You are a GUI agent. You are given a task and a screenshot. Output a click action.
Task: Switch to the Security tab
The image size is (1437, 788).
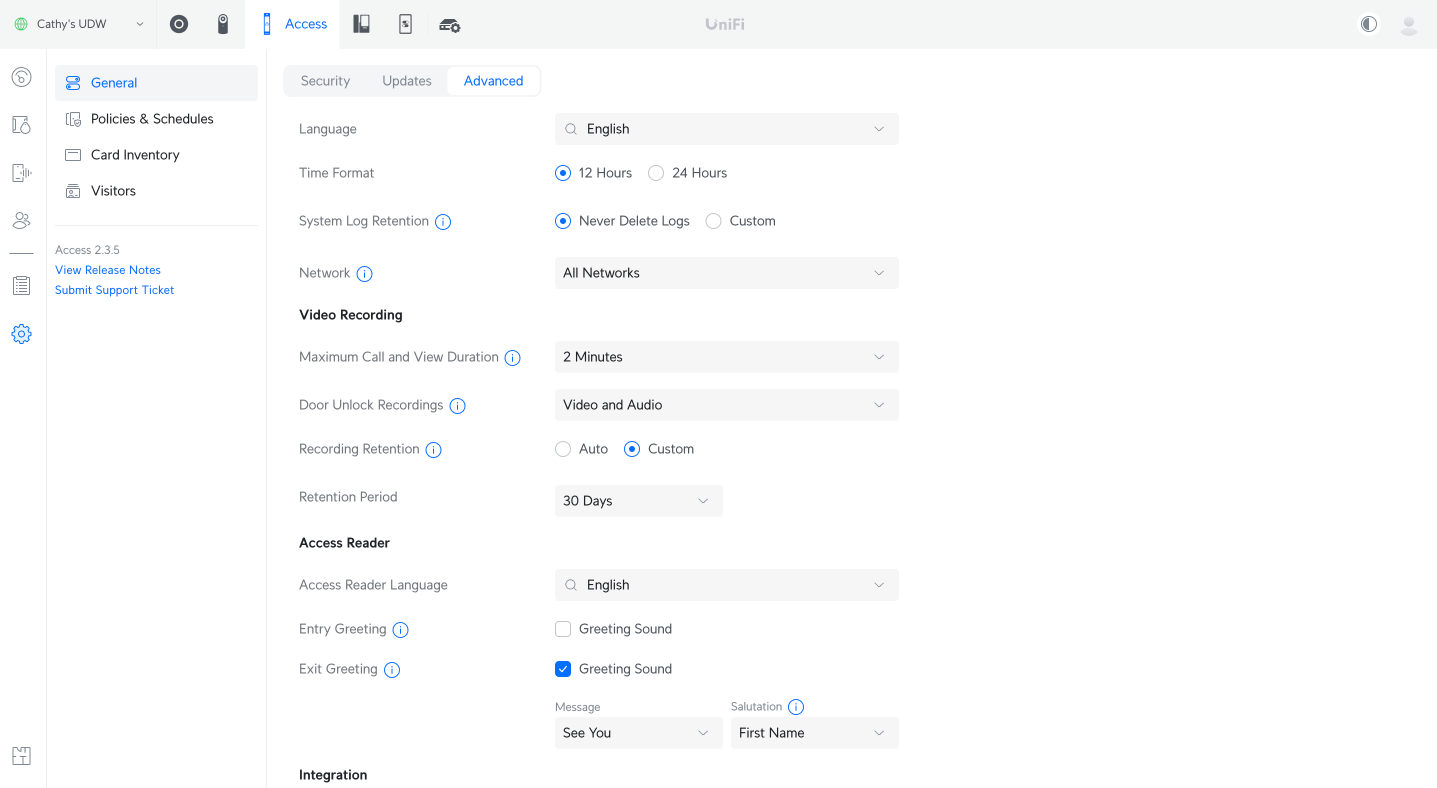(x=325, y=81)
